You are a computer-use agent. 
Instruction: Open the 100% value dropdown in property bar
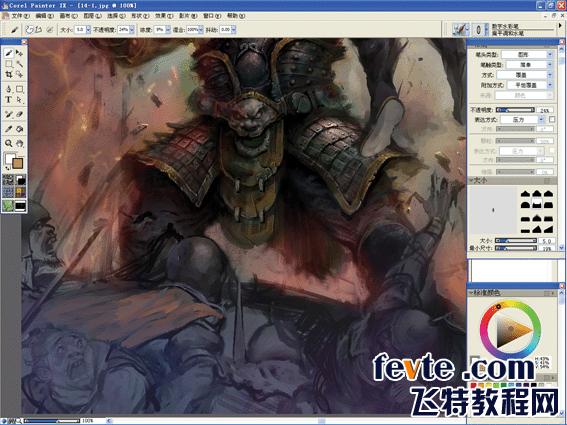[x=201, y=30]
